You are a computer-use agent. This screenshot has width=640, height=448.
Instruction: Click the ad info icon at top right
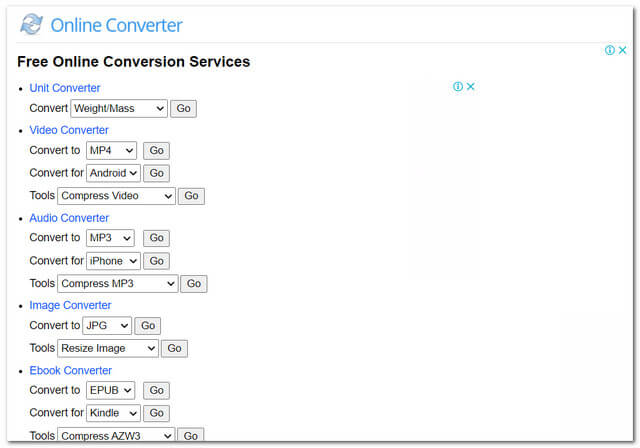coord(609,50)
